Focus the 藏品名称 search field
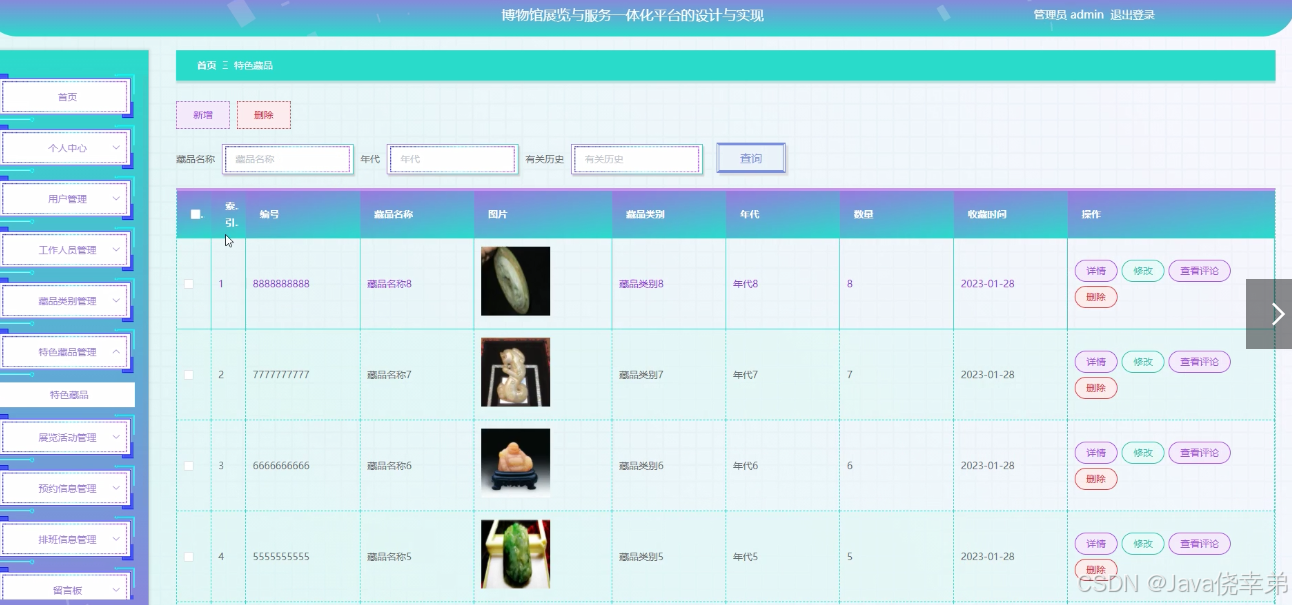 pos(288,159)
